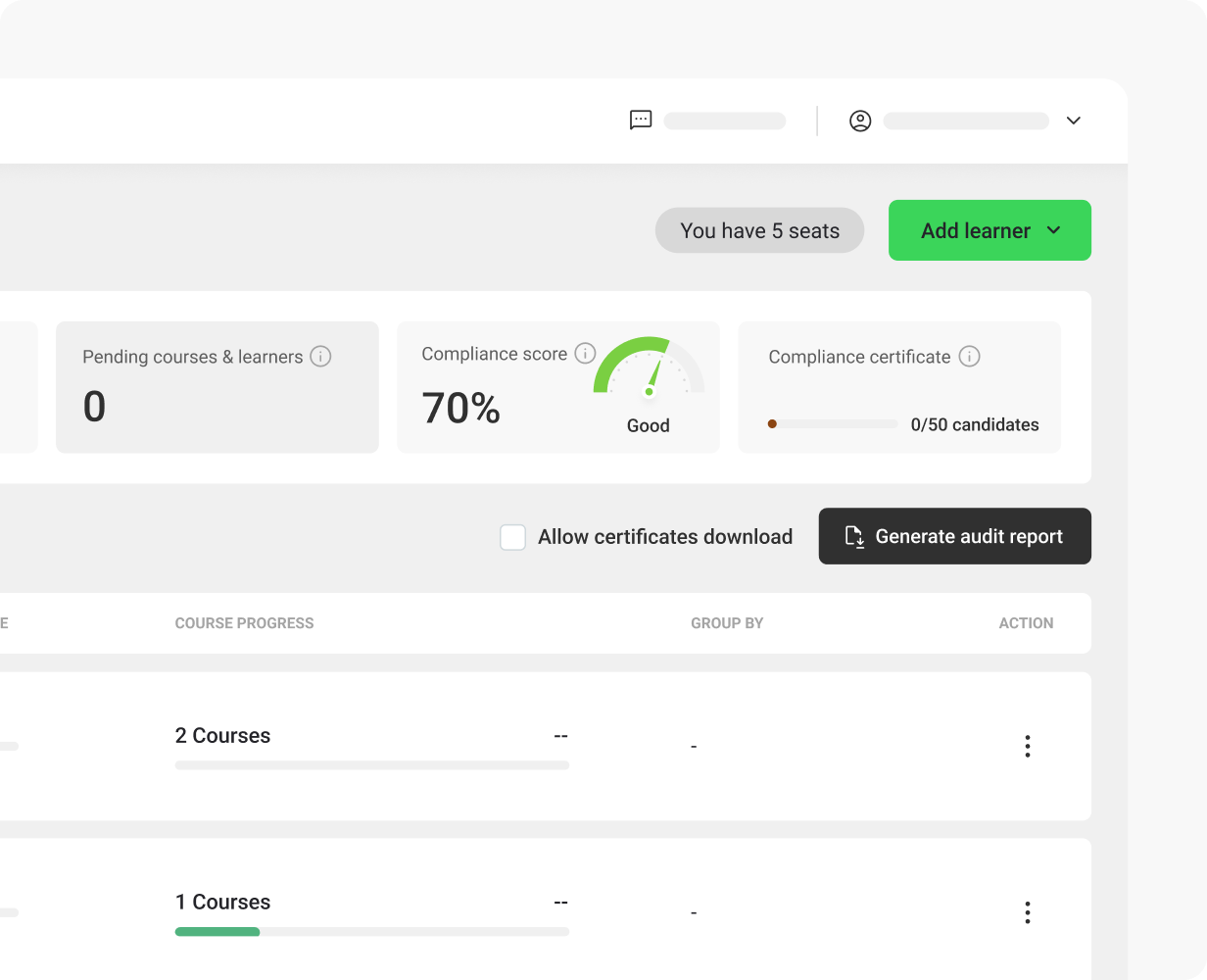Click the 0/50 candidates progress bar

(832, 424)
